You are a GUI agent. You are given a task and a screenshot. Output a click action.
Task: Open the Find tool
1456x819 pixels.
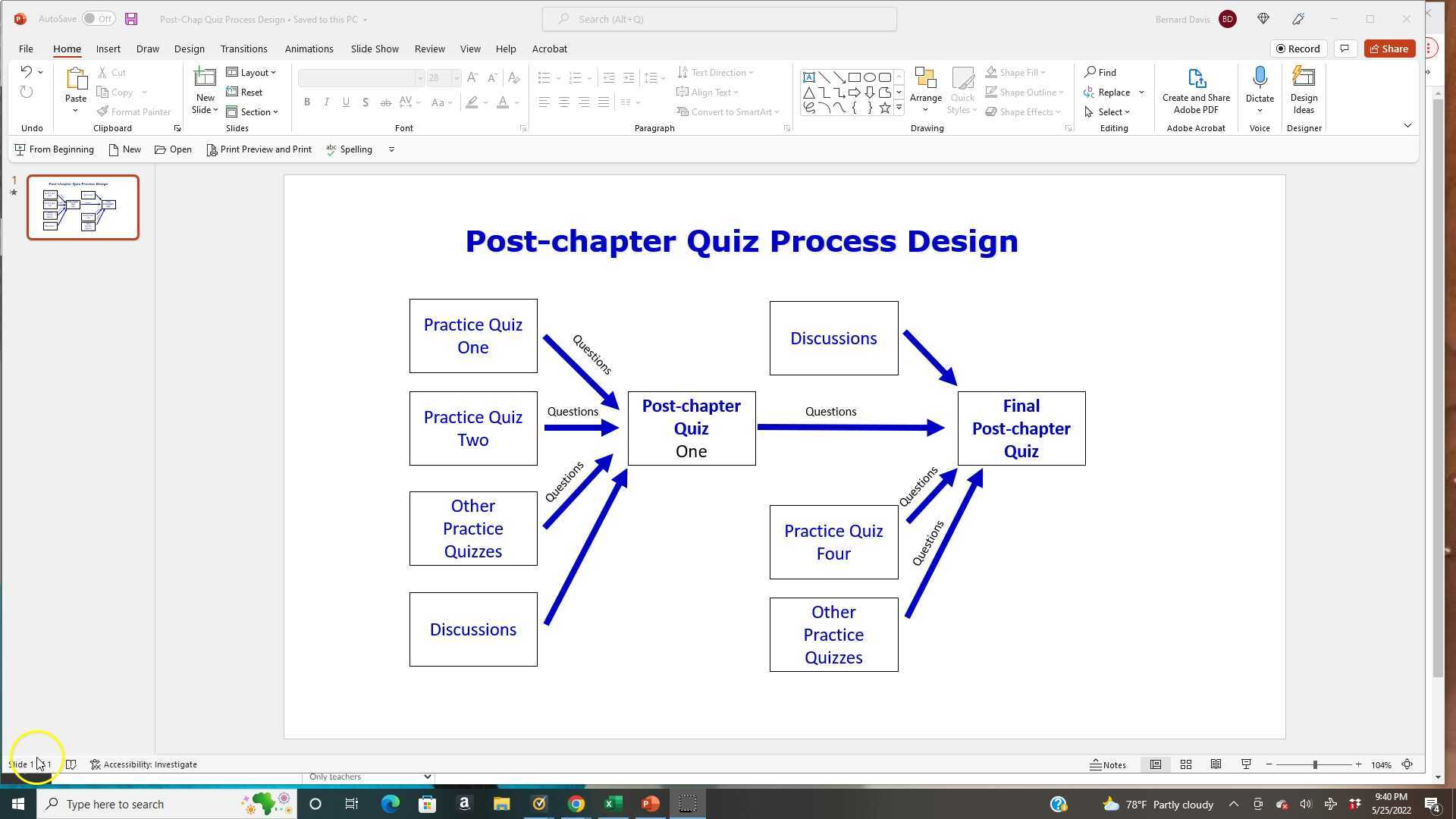1100,72
